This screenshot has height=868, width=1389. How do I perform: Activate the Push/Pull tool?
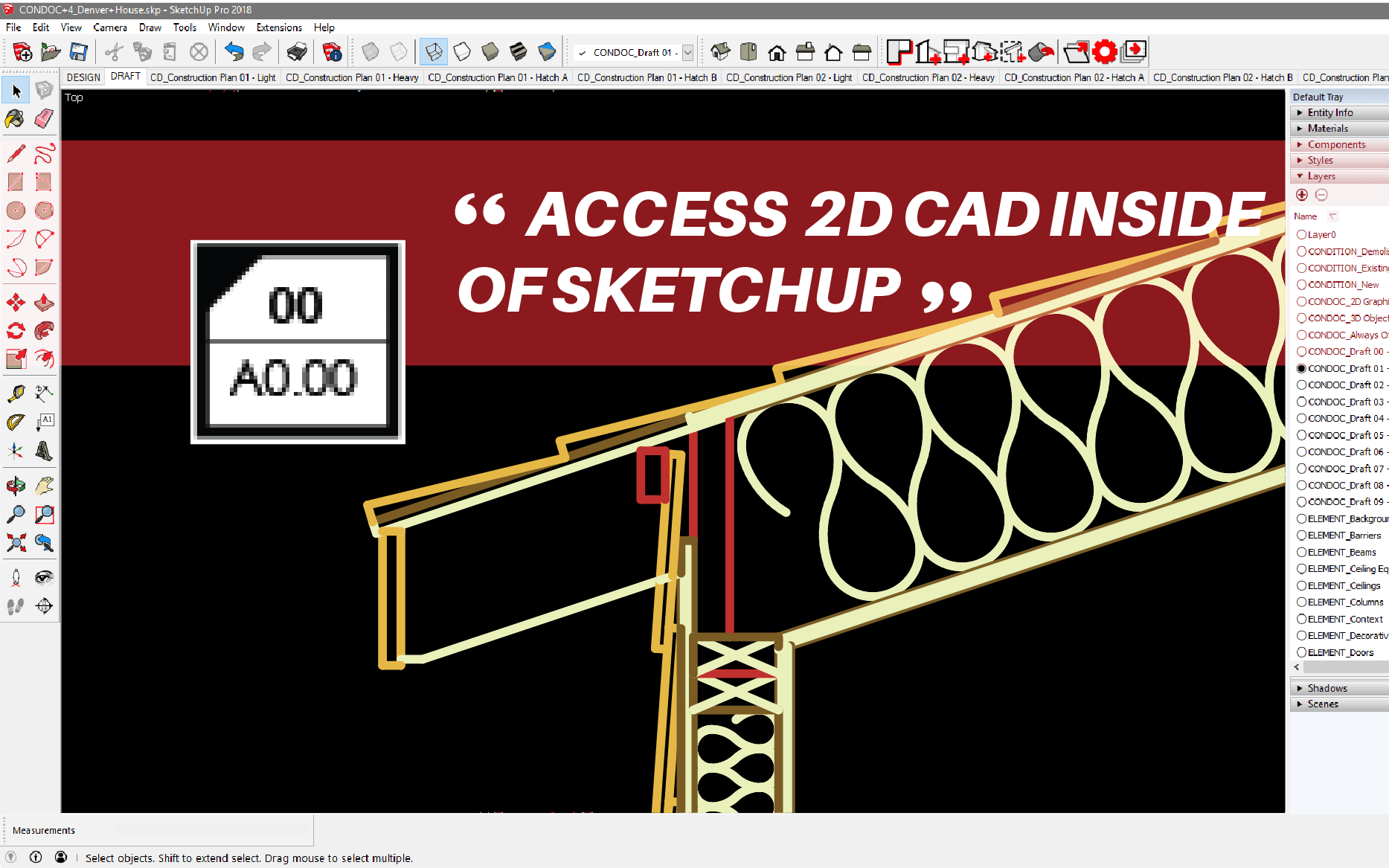tap(44, 303)
